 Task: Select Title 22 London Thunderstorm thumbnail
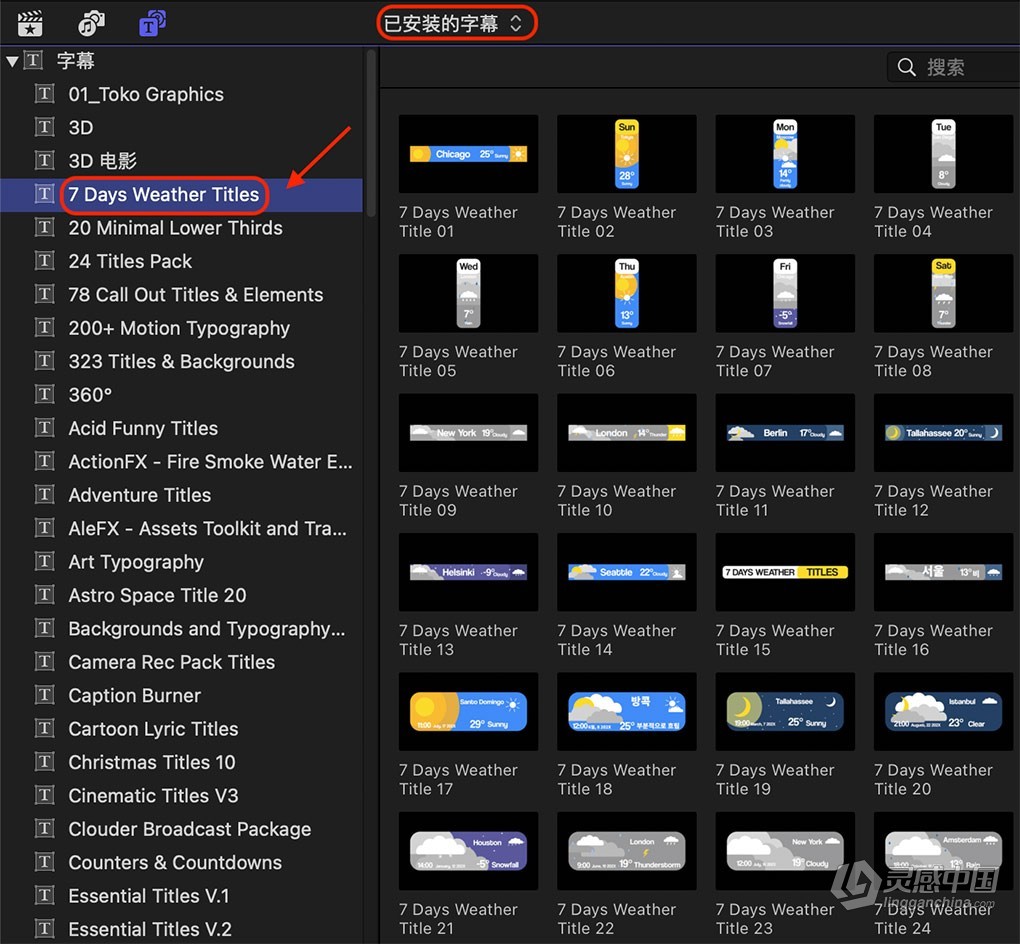(626, 851)
